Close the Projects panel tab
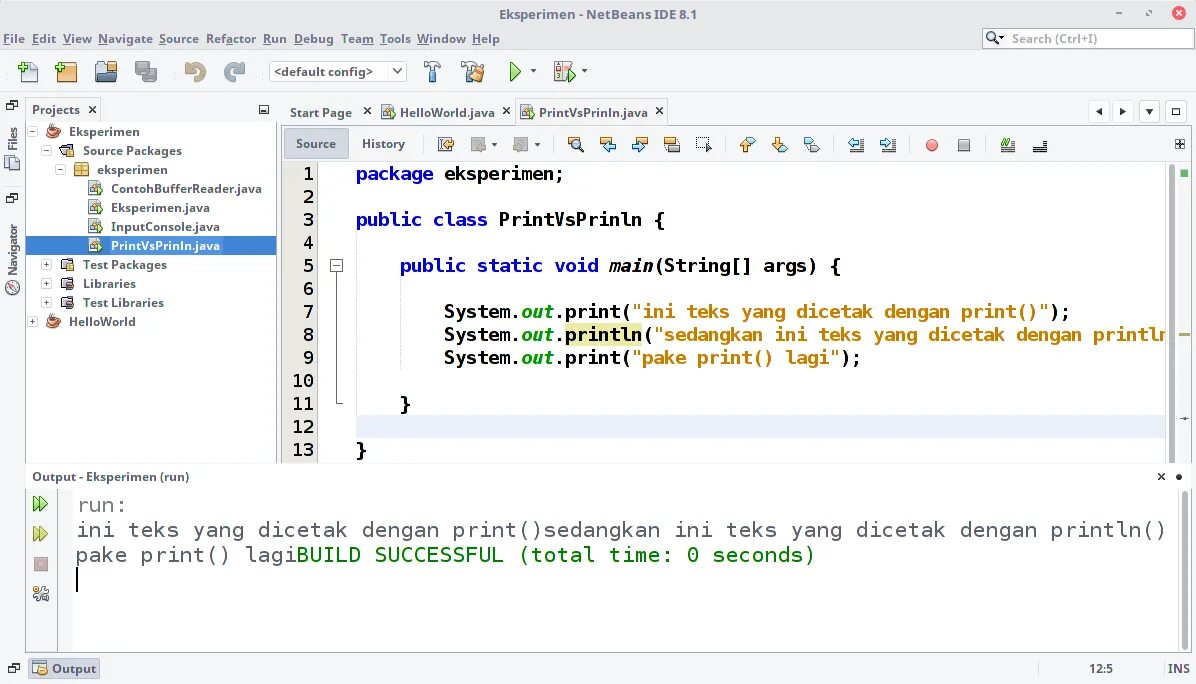This screenshot has width=1196, height=684. point(92,110)
